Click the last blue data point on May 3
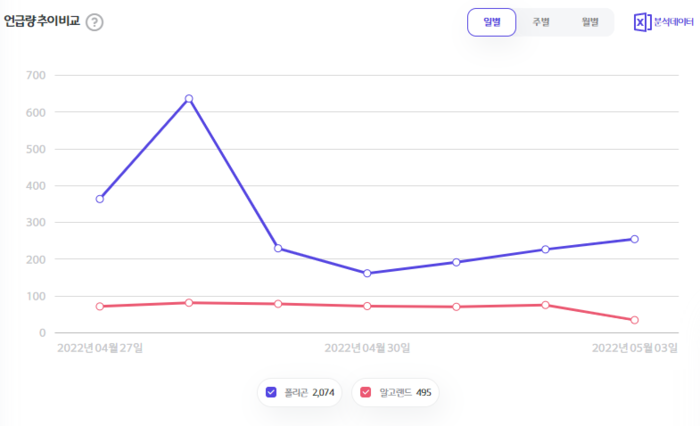 pyautogui.click(x=634, y=239)
